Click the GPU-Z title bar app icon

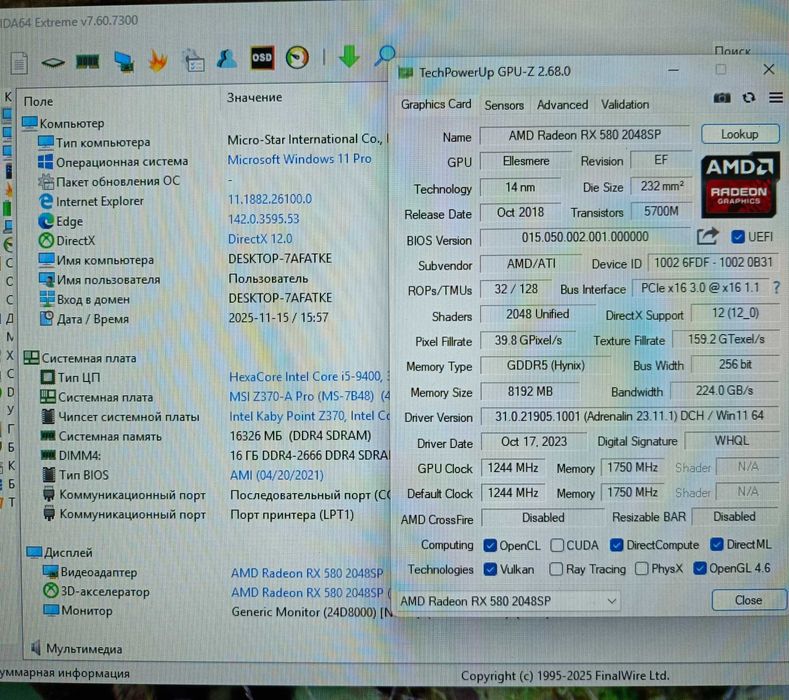406,73
